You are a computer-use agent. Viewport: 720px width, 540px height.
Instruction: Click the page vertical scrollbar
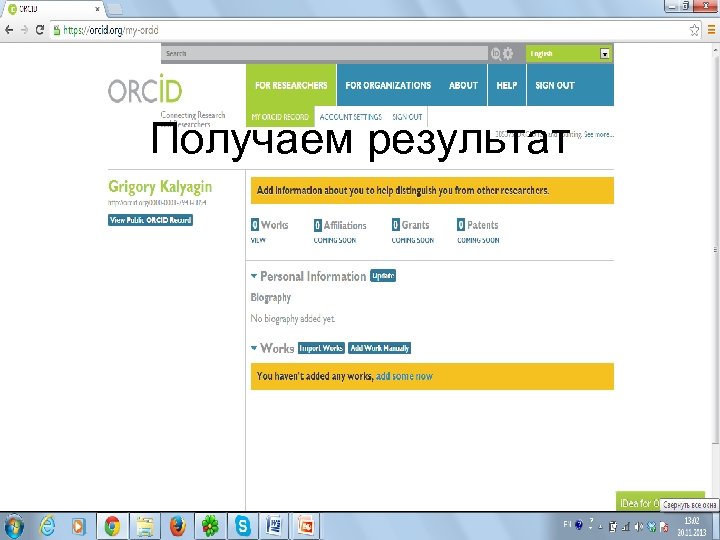click(x=715, y=250)
